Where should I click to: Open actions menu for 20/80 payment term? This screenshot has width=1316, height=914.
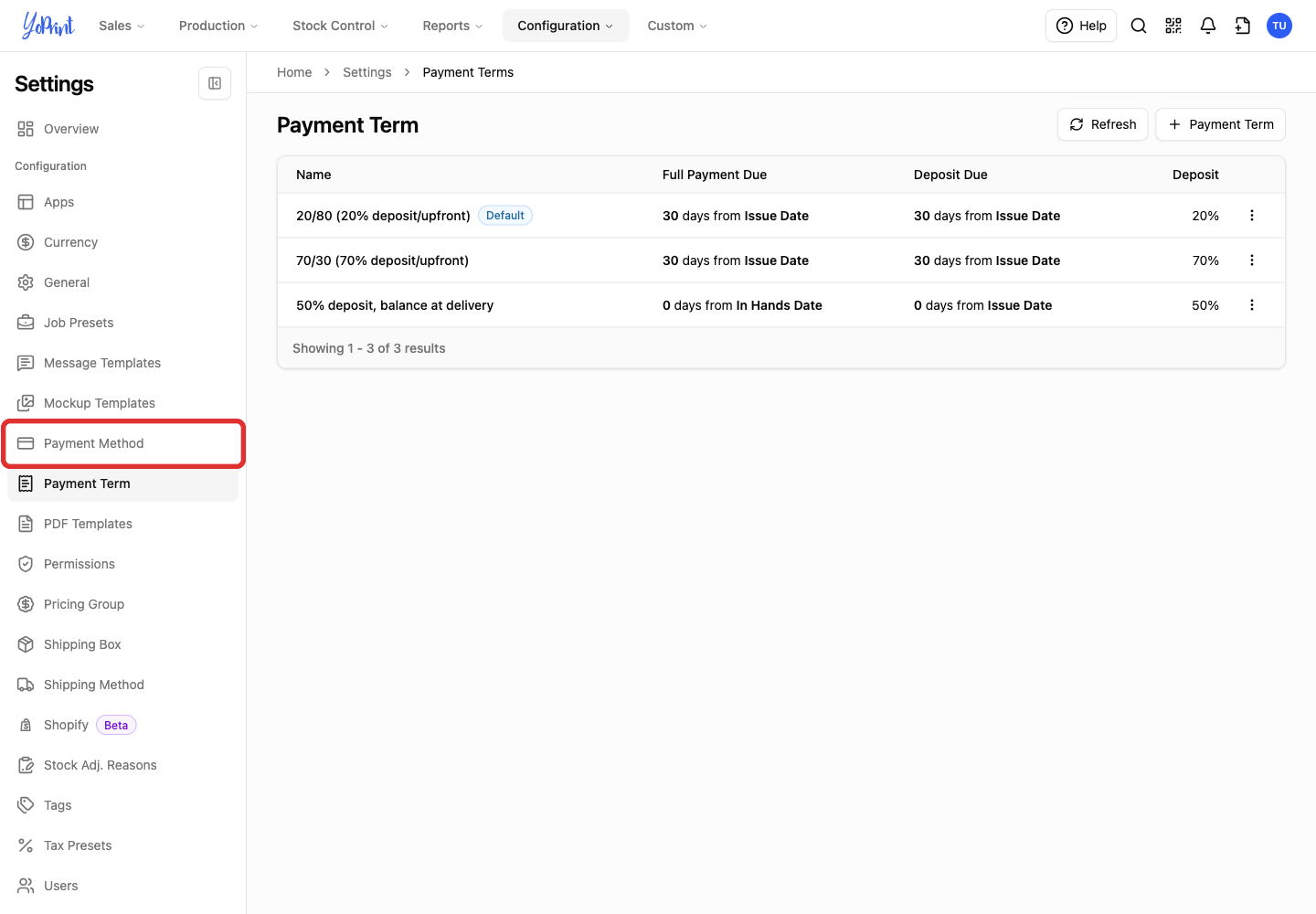click(1252, 216)
